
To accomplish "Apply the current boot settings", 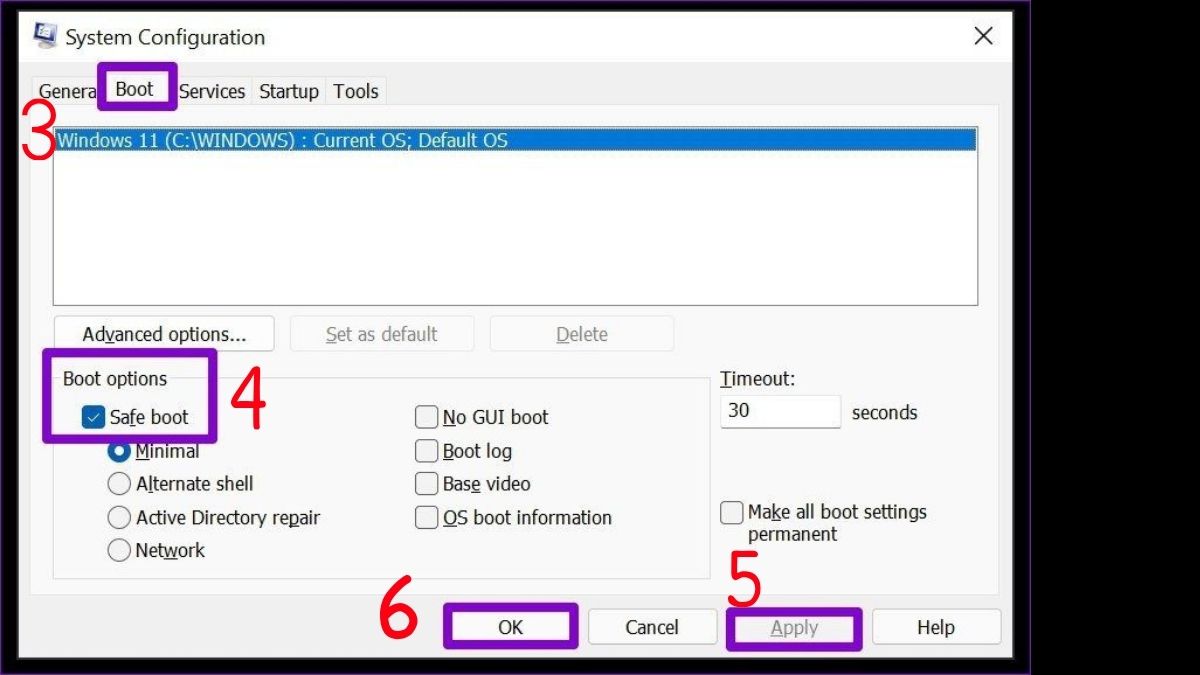I will tap(793, 627).
